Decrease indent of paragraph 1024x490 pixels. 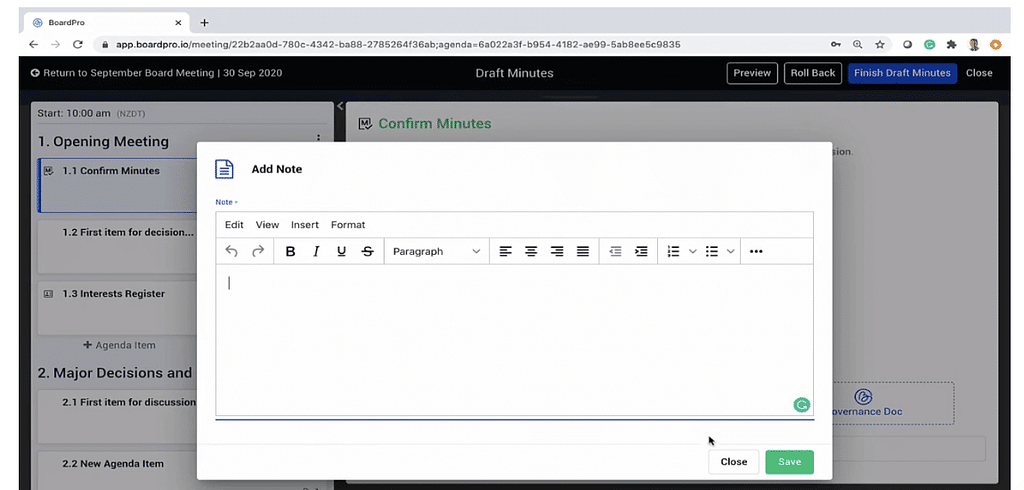[615, 251]
